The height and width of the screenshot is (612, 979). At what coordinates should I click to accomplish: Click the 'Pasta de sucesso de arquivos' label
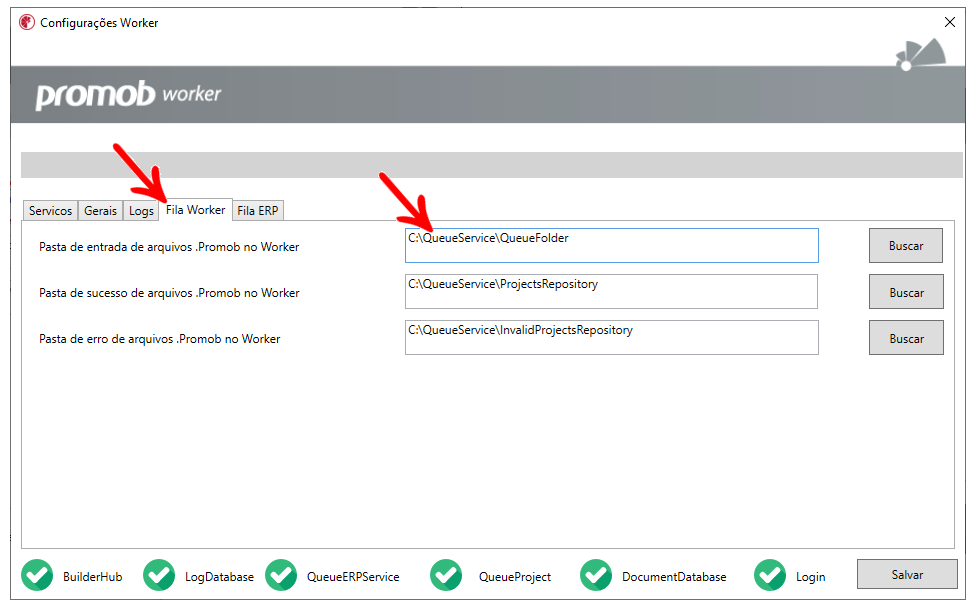click(169, 293)
